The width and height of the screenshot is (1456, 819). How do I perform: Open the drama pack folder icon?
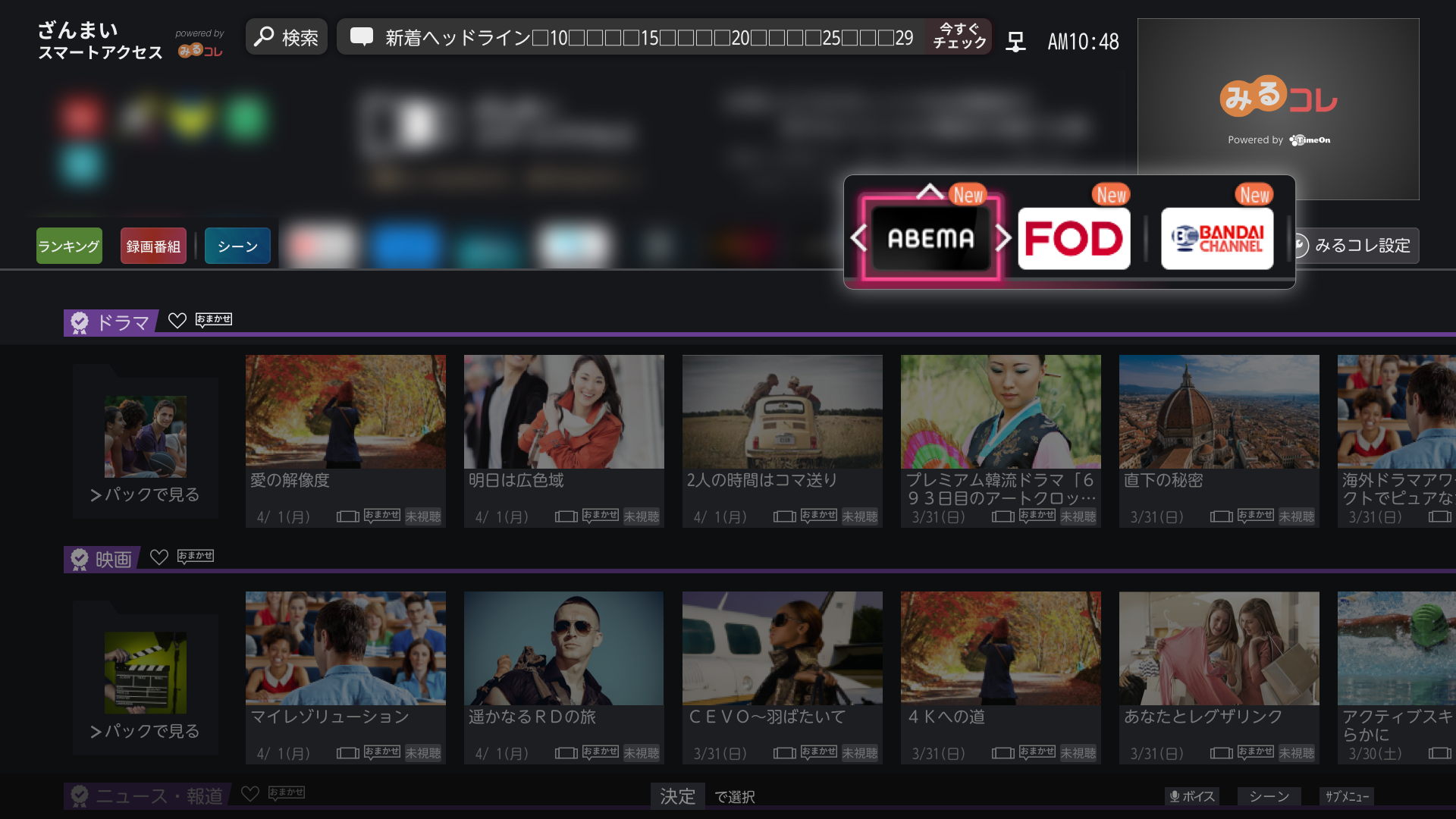tap(146, 436)
